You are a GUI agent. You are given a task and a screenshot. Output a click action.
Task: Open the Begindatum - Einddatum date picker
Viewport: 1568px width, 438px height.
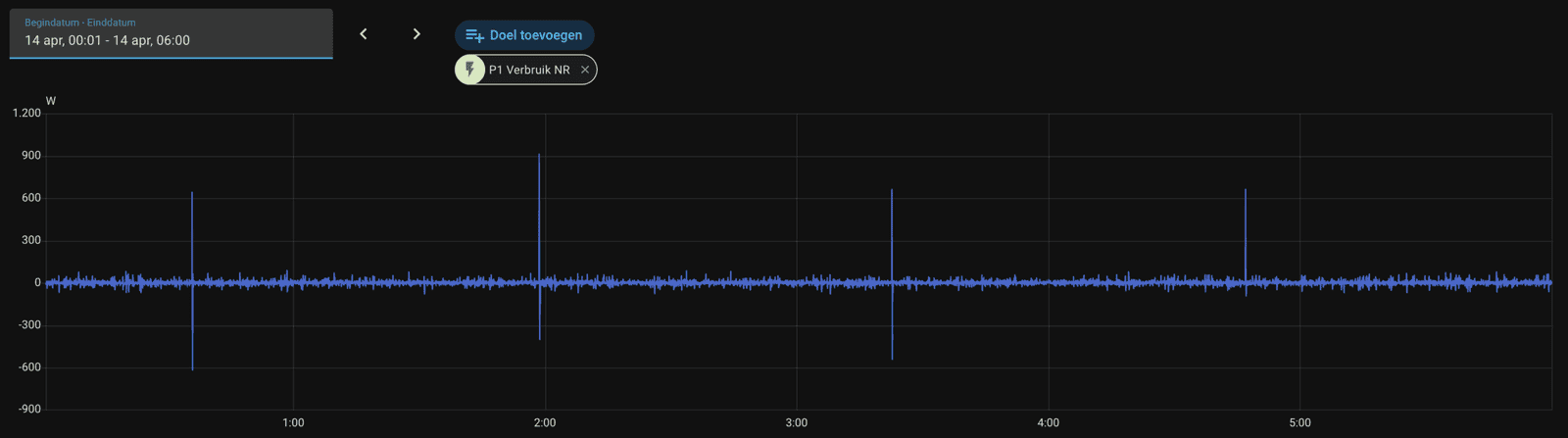click(171, 33)
